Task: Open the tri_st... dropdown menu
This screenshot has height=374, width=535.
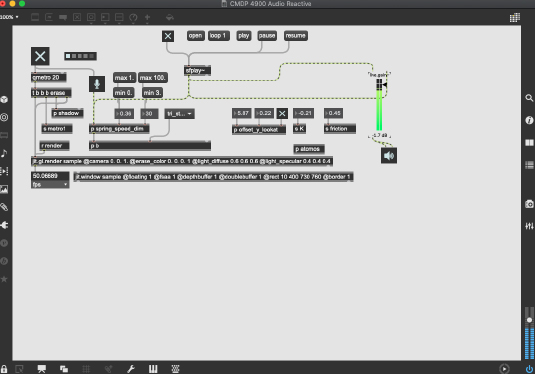Action: point(180,114)
